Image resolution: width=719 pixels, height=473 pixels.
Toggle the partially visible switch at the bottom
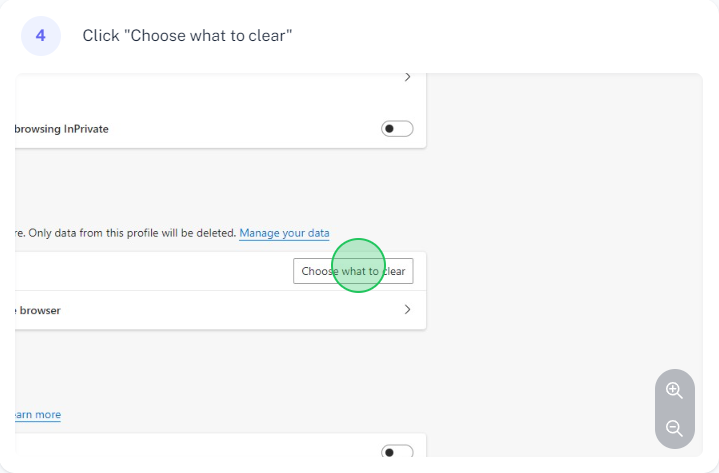[397, 451]
